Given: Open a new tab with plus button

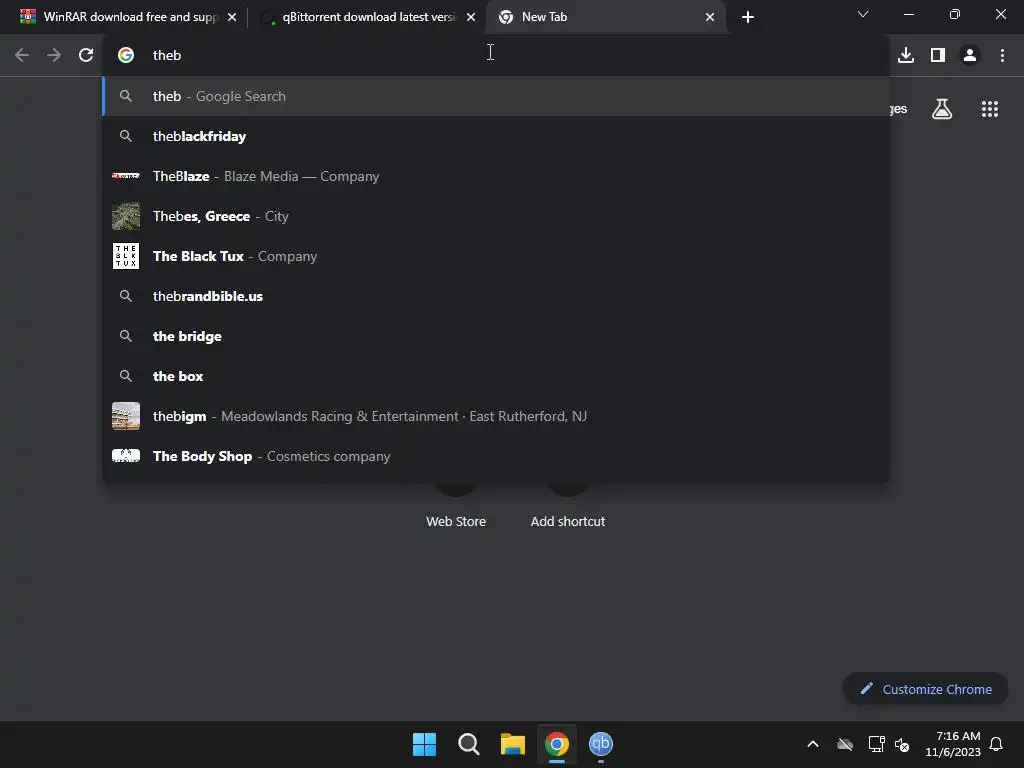Looking at the screenshot, I should (x=748, y=17).
